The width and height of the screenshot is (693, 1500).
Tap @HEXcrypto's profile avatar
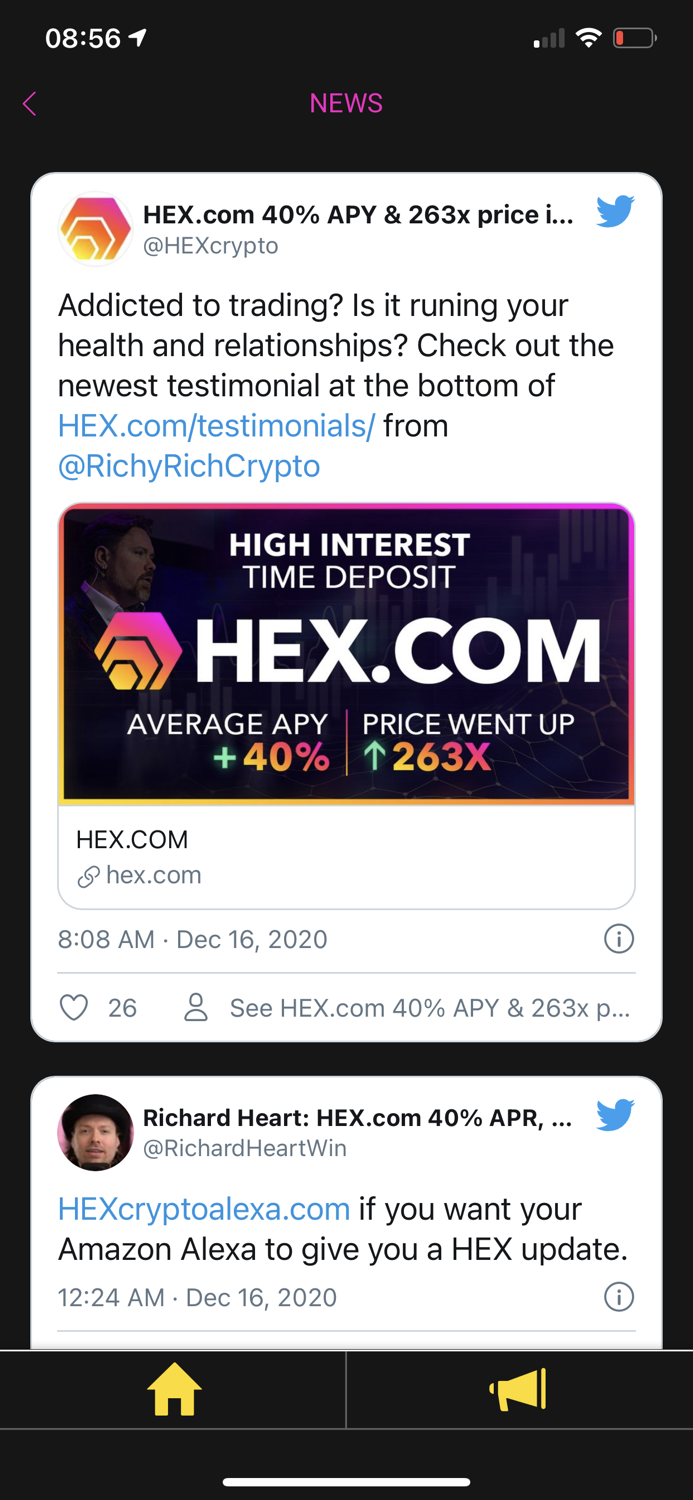tap(95, 228)
